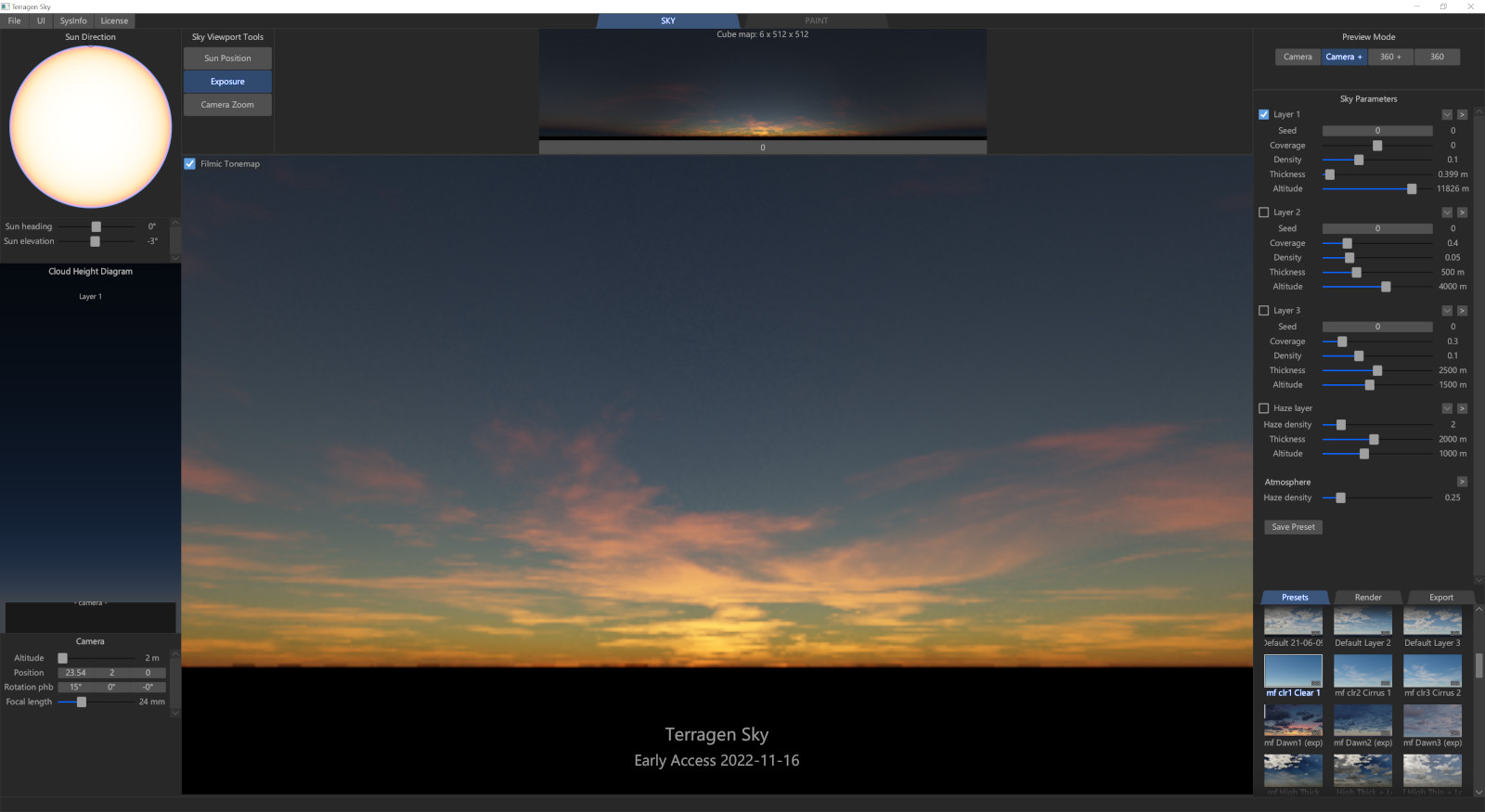1485x812 pixels.
Task: Click the '>' arrow button for Layer 2
Action: point(1462,213)
